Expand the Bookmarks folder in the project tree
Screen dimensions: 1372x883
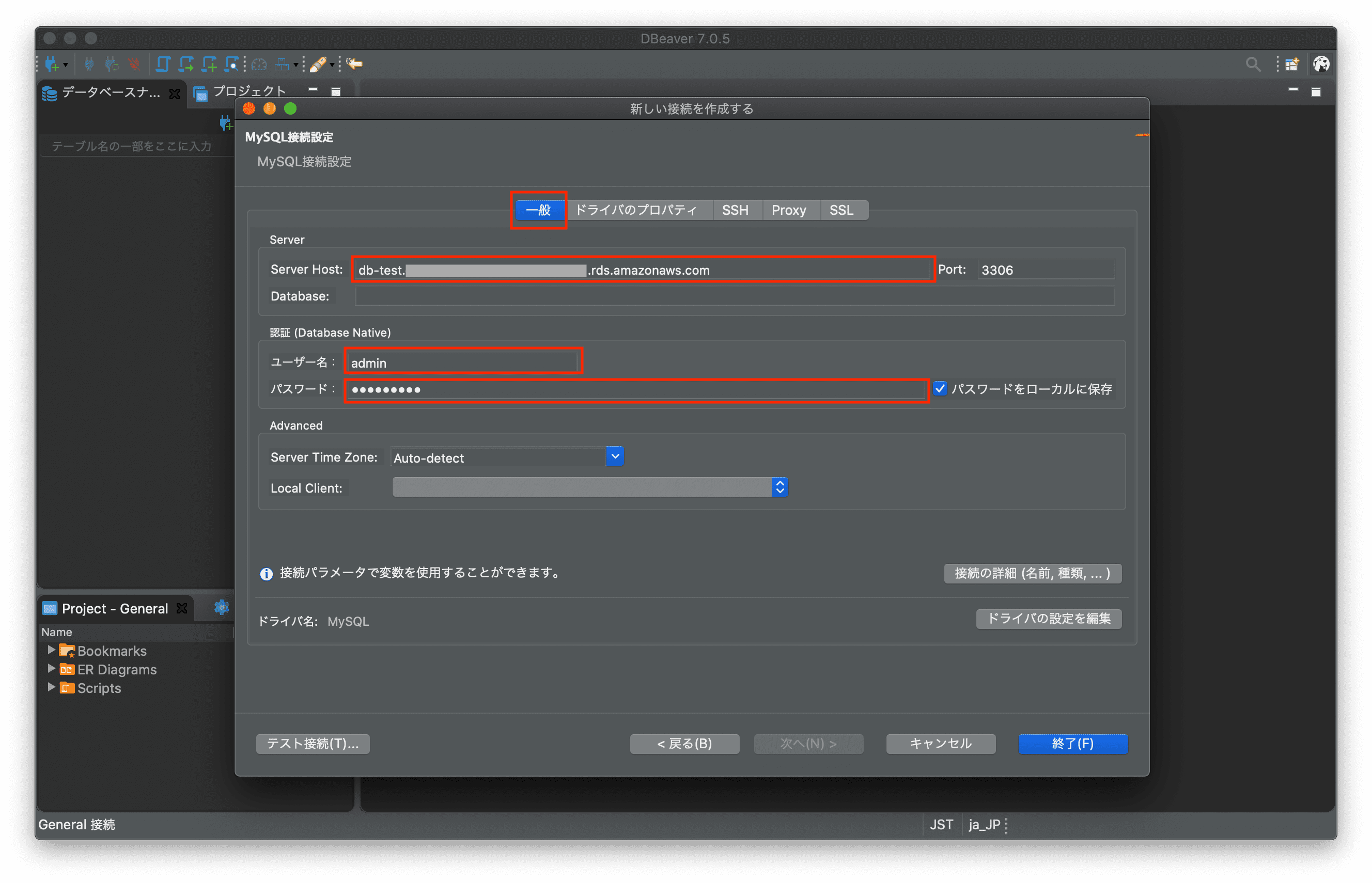[x=51, y=650]
